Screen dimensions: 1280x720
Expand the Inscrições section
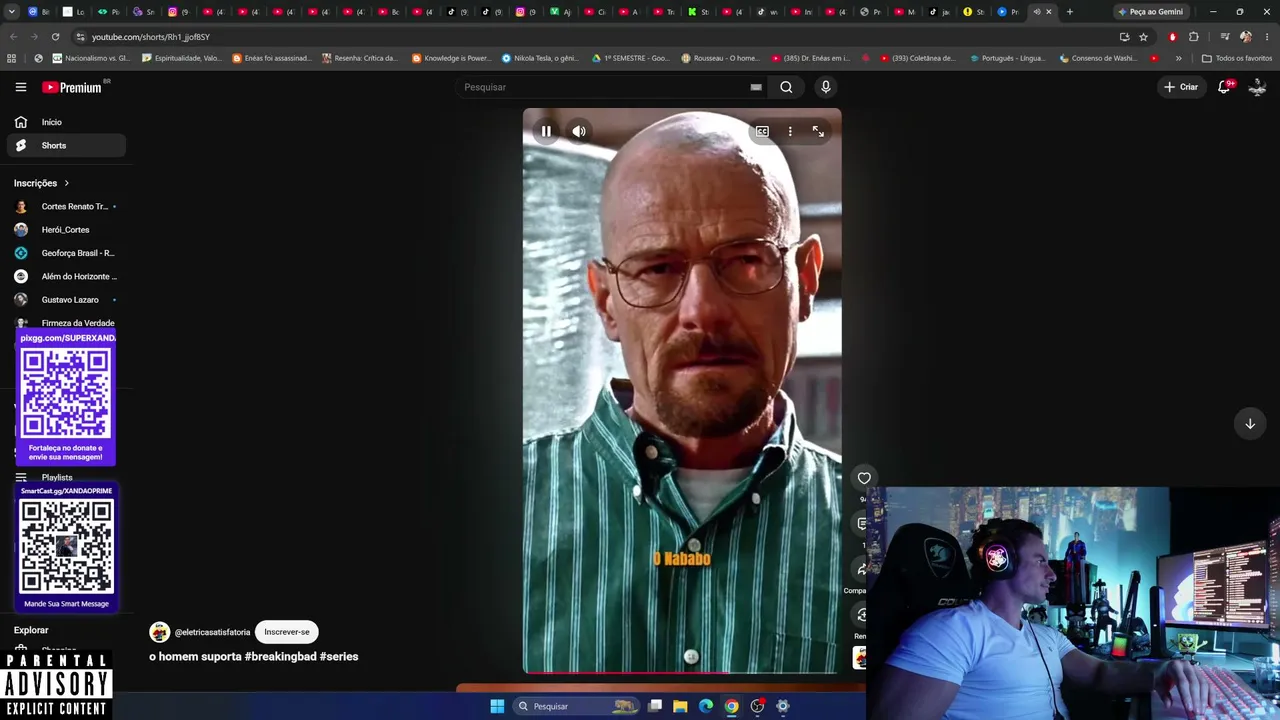click(42, 183)
